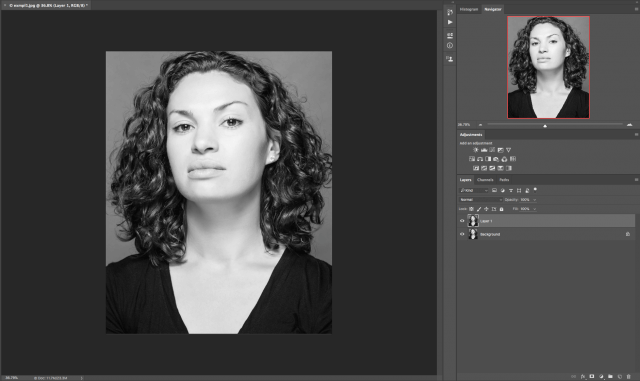The width and height of the screenshot is (640, 381).
Task: Click the Navigator zoom out button
Action: [480, 125]
